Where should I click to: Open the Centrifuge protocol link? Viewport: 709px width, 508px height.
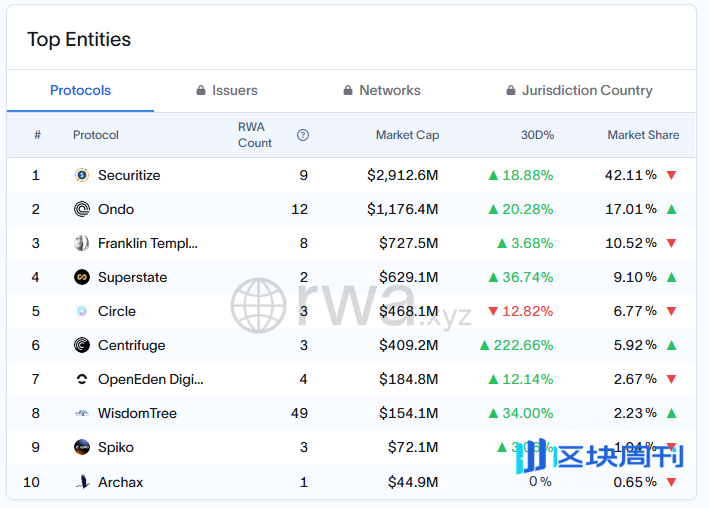point(132,345)
